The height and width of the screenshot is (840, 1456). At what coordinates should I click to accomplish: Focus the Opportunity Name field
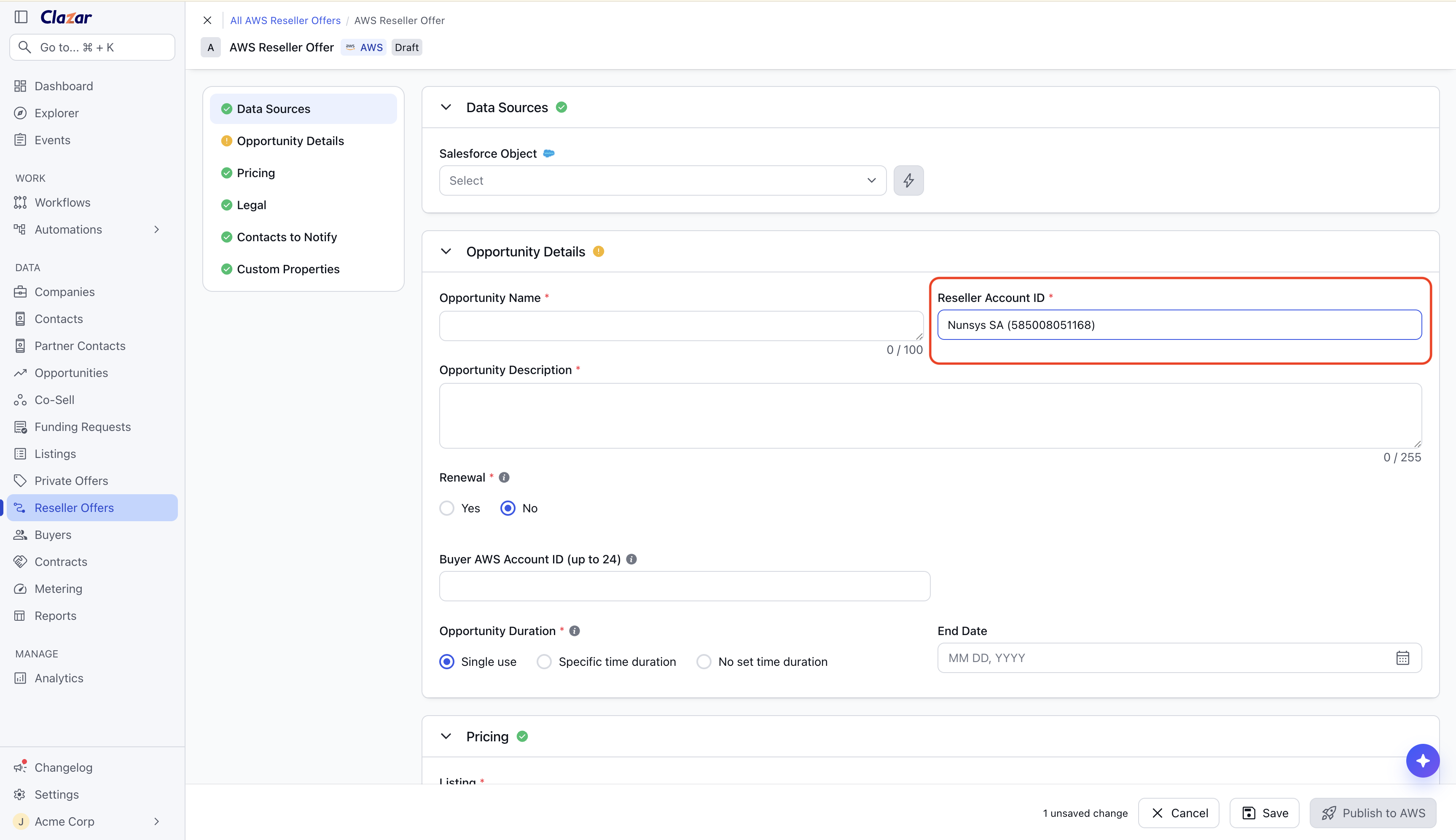click(x=681, y=326)
